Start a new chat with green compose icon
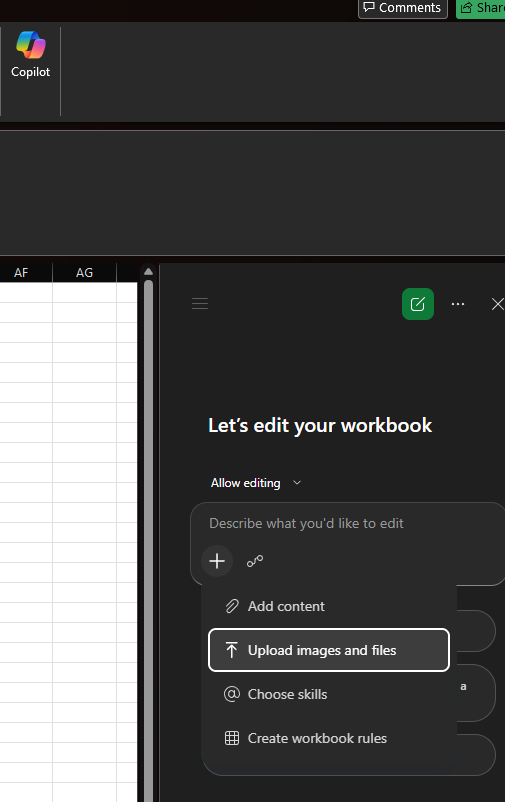 [418, 304]
